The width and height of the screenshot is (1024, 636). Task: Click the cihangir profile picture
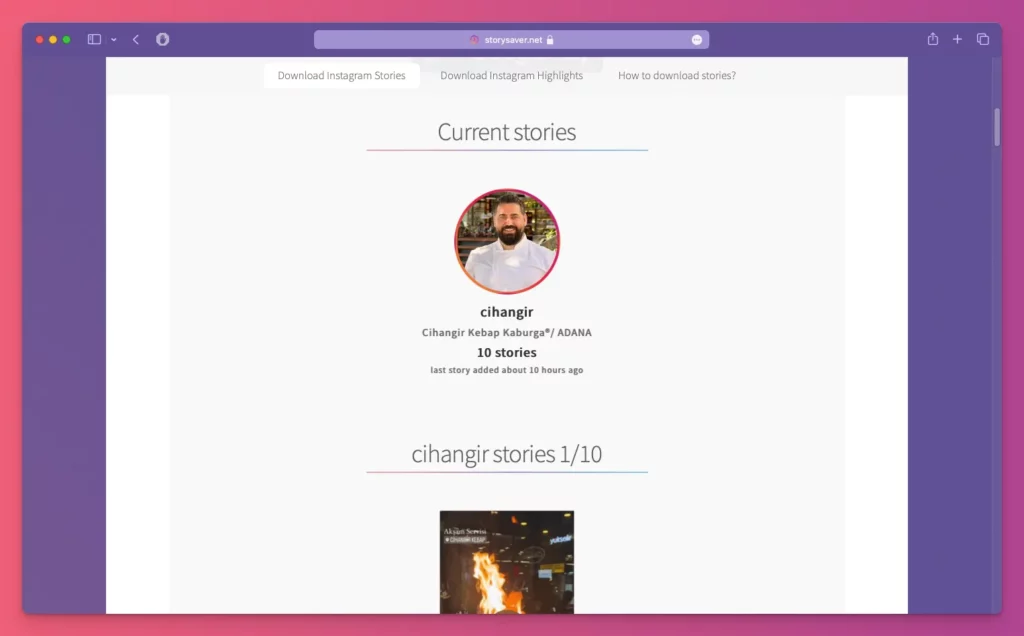click(507, 242)
